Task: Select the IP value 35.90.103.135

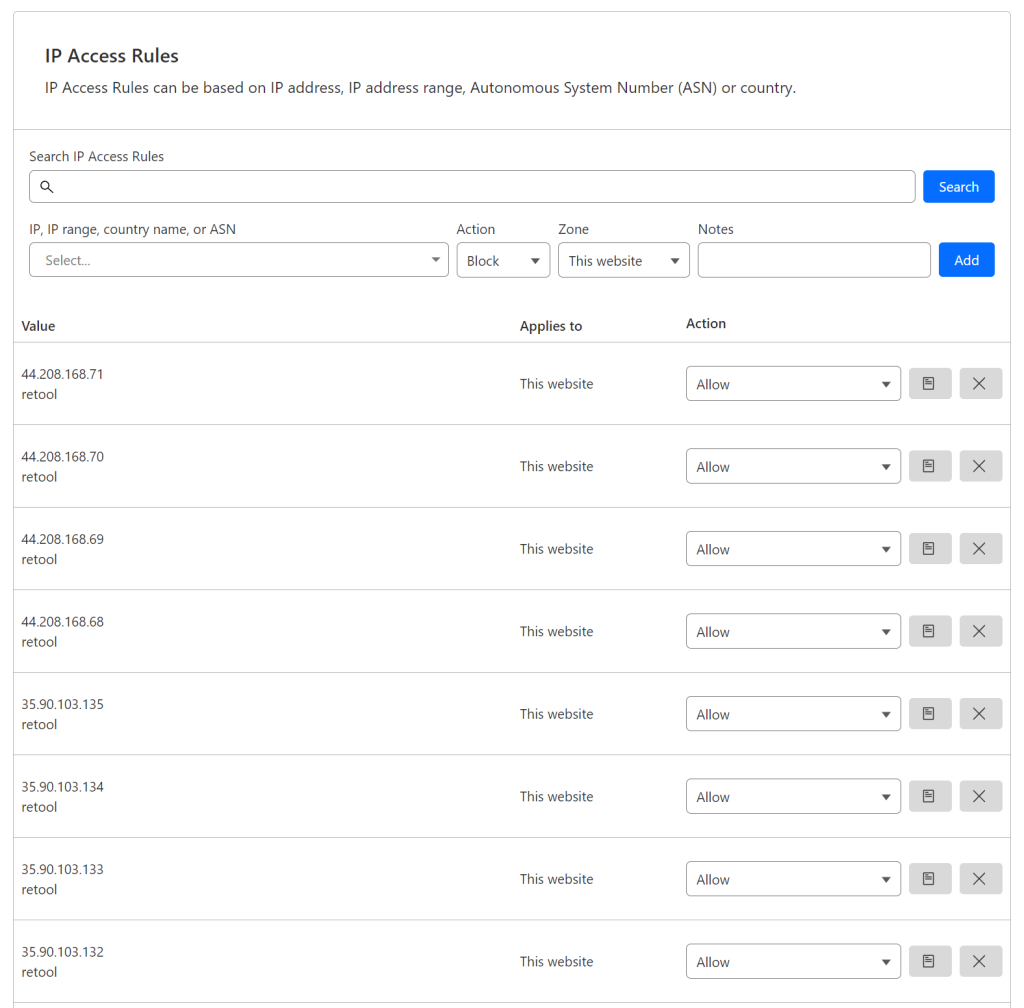Action: point(62,704)
